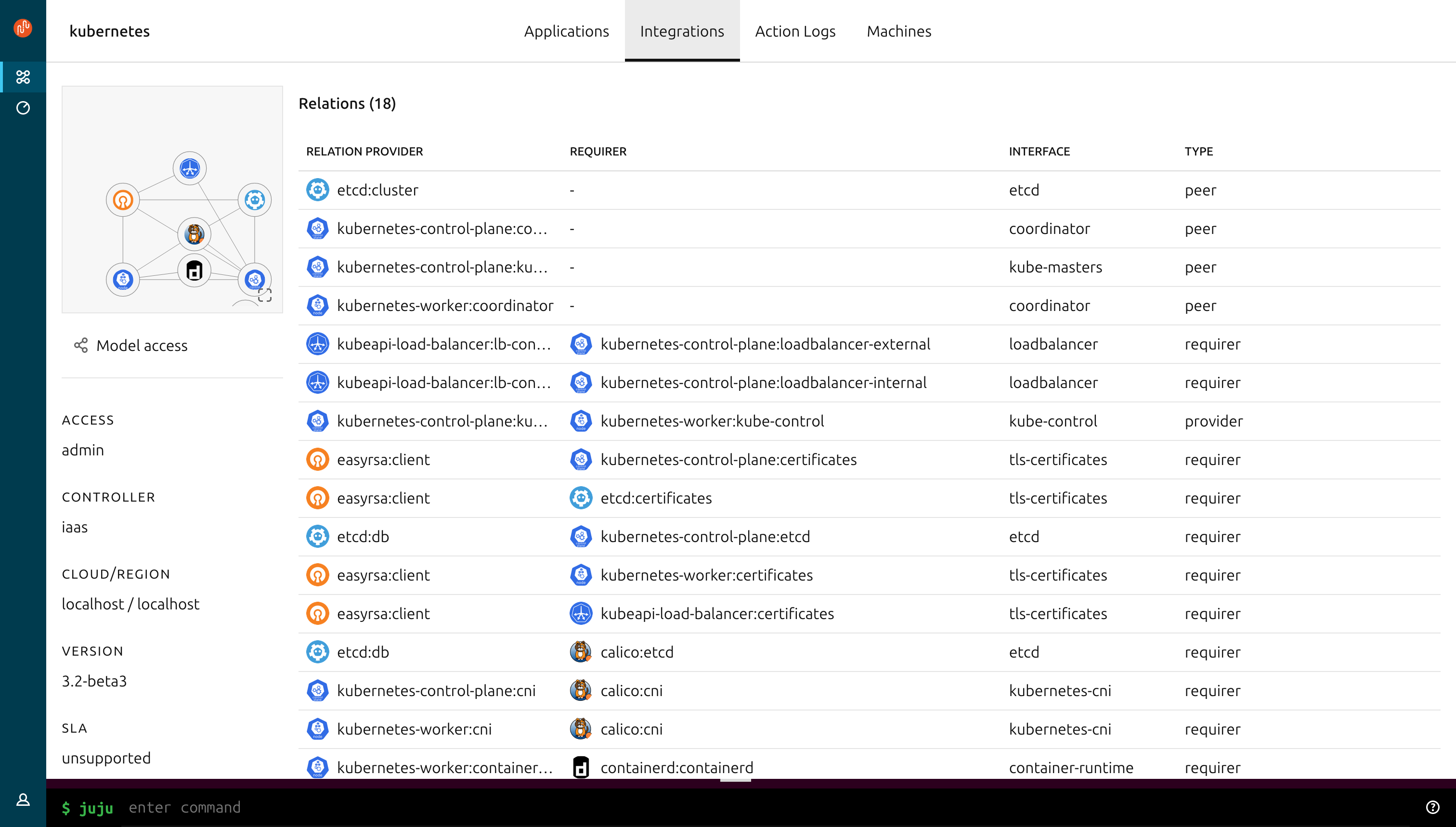This screenshot has width=1456, height=827.
Task: Select etcd:certificates requirer text
Action: click(656, 498)
